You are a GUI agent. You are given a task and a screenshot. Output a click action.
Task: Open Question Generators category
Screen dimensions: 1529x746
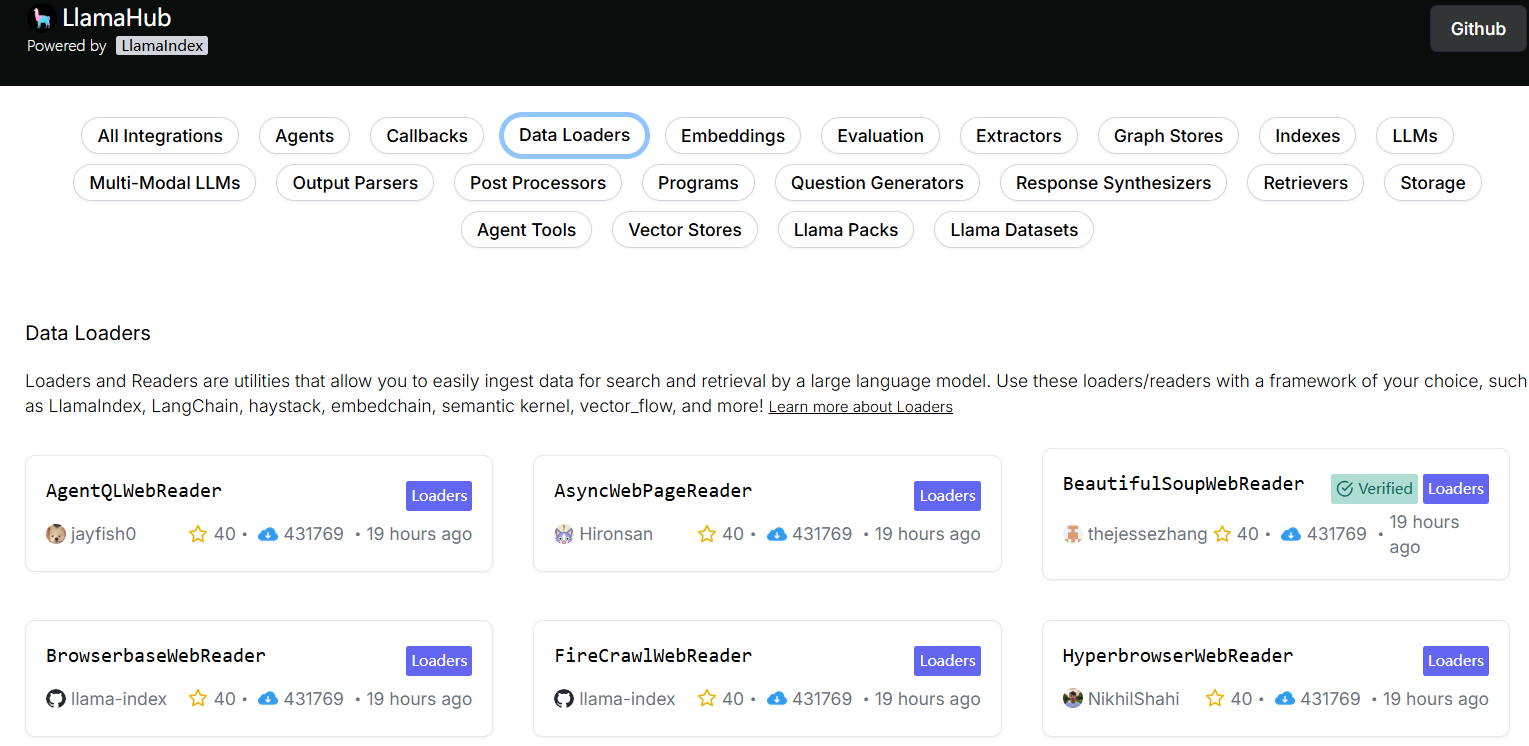[x=878, y=183]
